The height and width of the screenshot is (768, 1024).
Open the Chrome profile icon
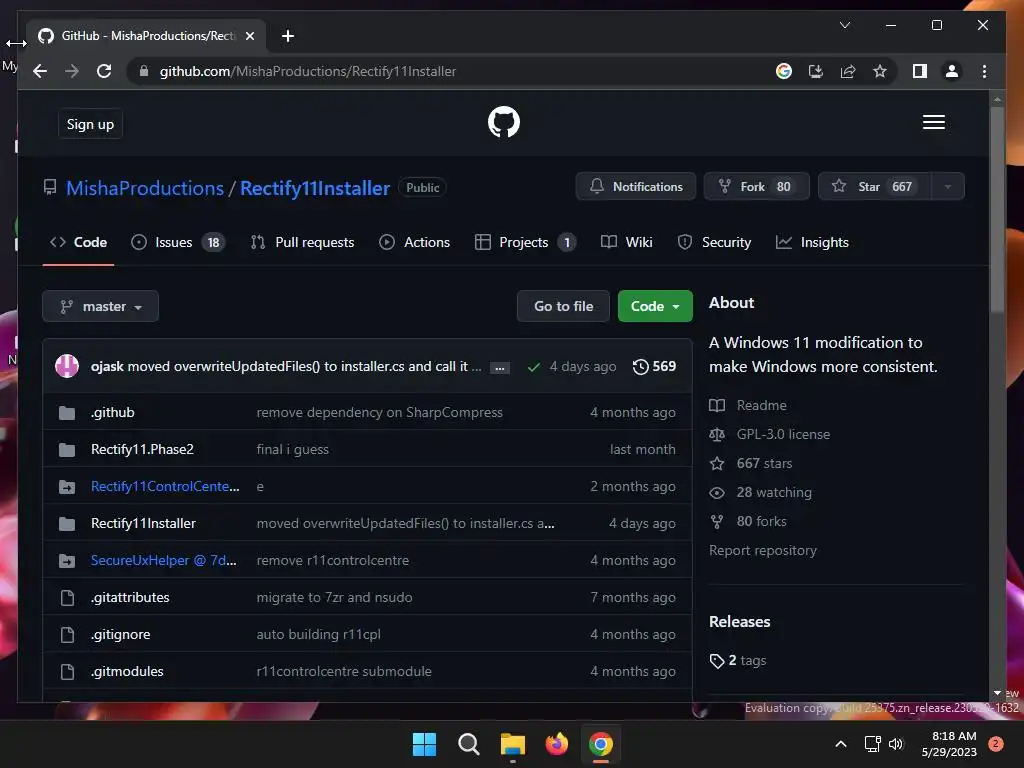[952, 71]
